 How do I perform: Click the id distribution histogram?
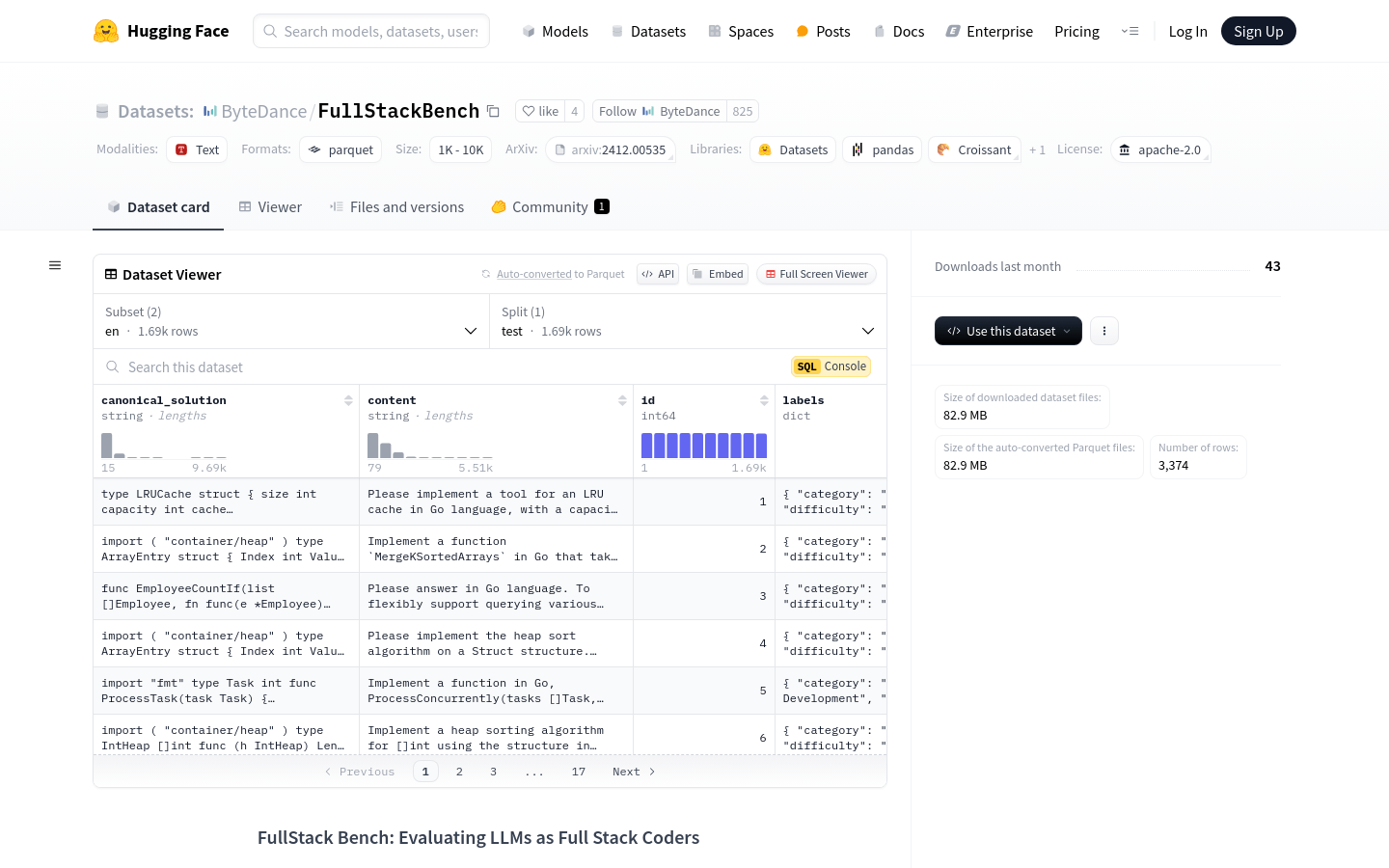click(x=704, y=445)
